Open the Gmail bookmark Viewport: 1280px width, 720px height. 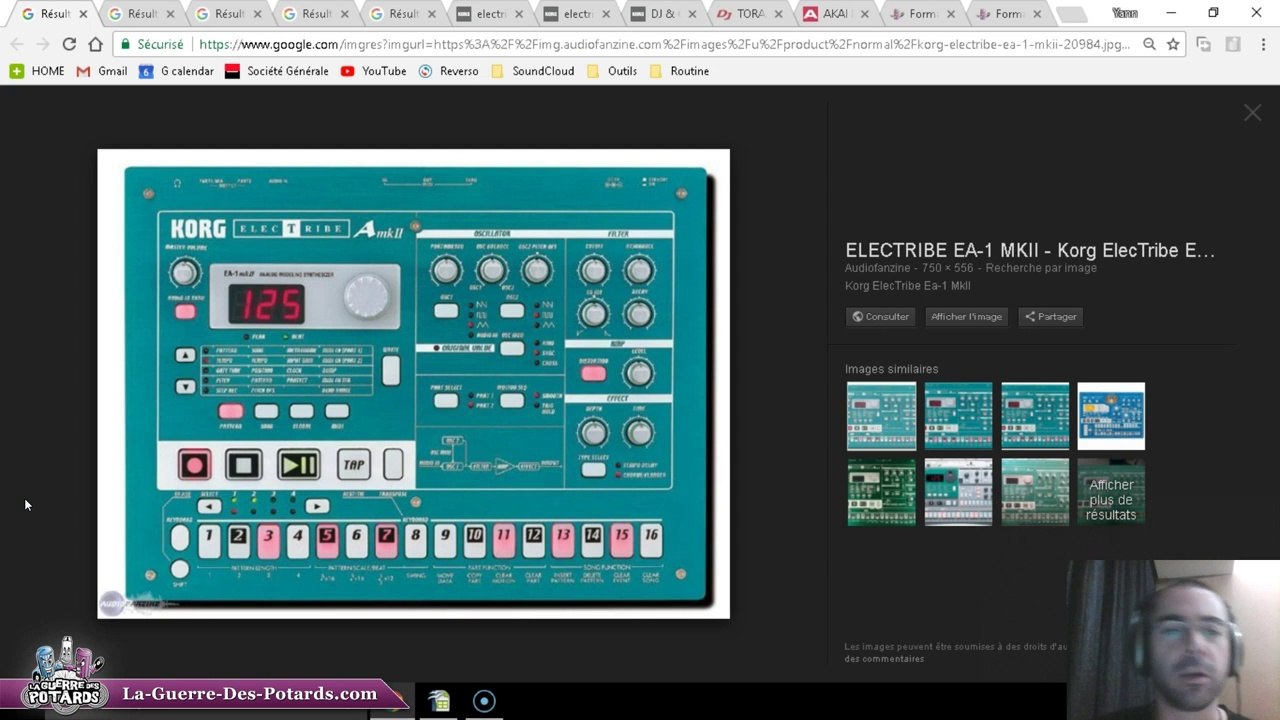[102, 71]
